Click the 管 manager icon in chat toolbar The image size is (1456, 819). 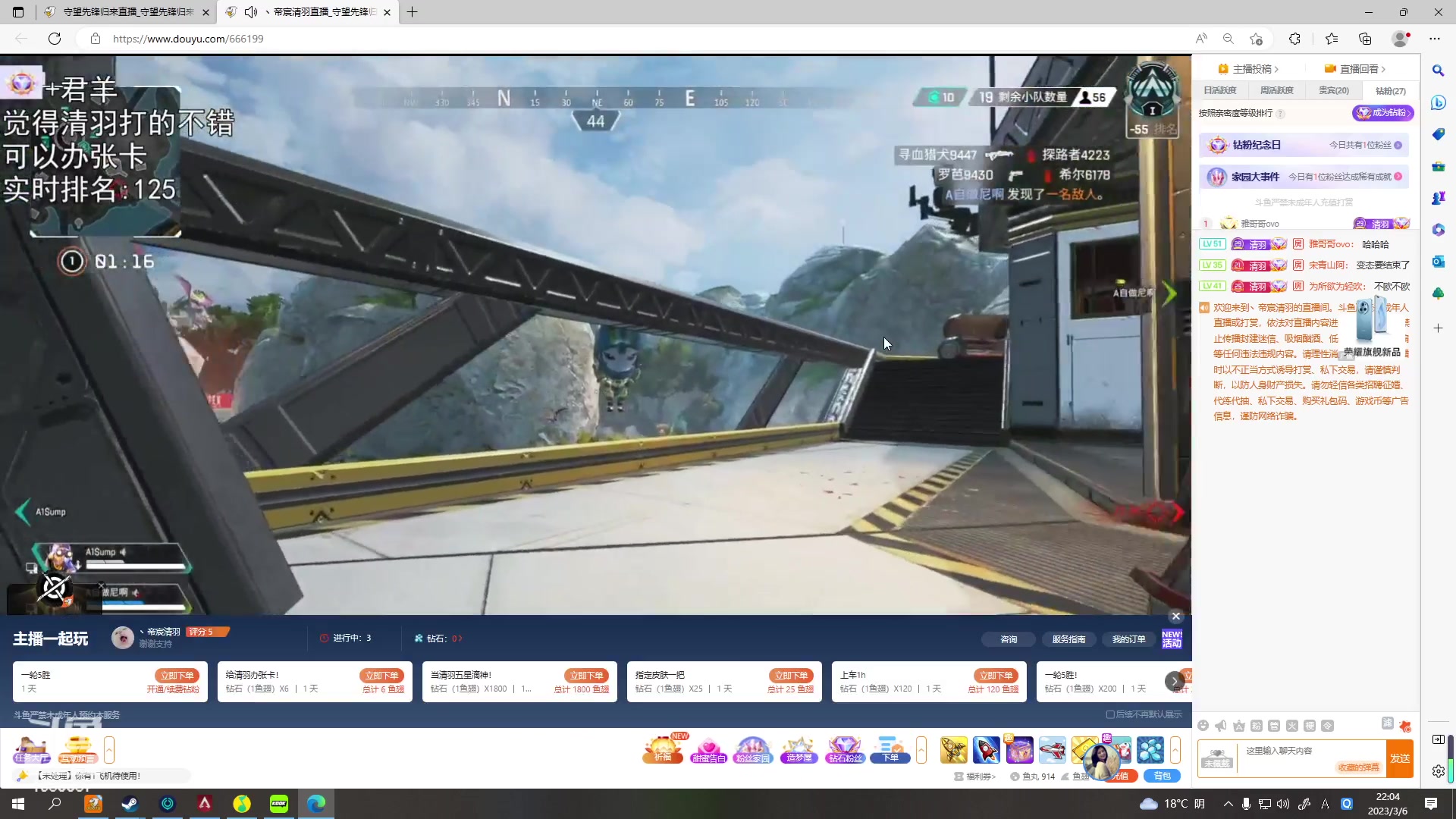(x=1274, y=726)
